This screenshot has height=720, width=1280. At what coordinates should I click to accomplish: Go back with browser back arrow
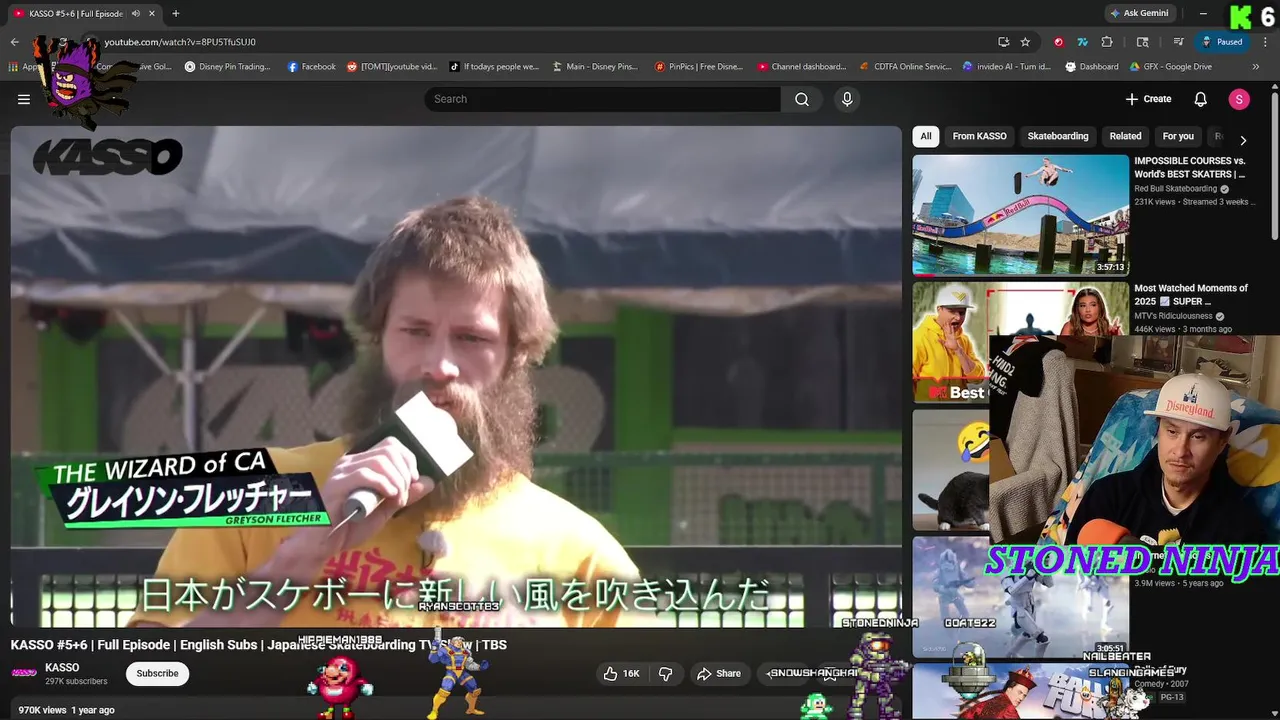14,42
